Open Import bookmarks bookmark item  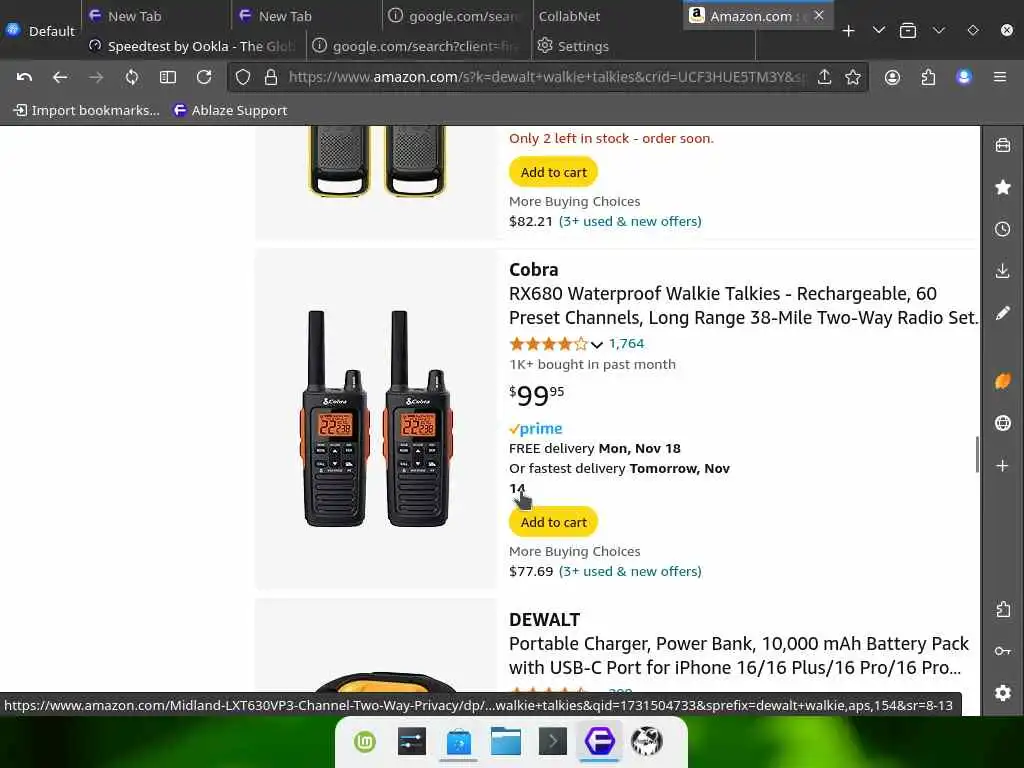point(86,110)
